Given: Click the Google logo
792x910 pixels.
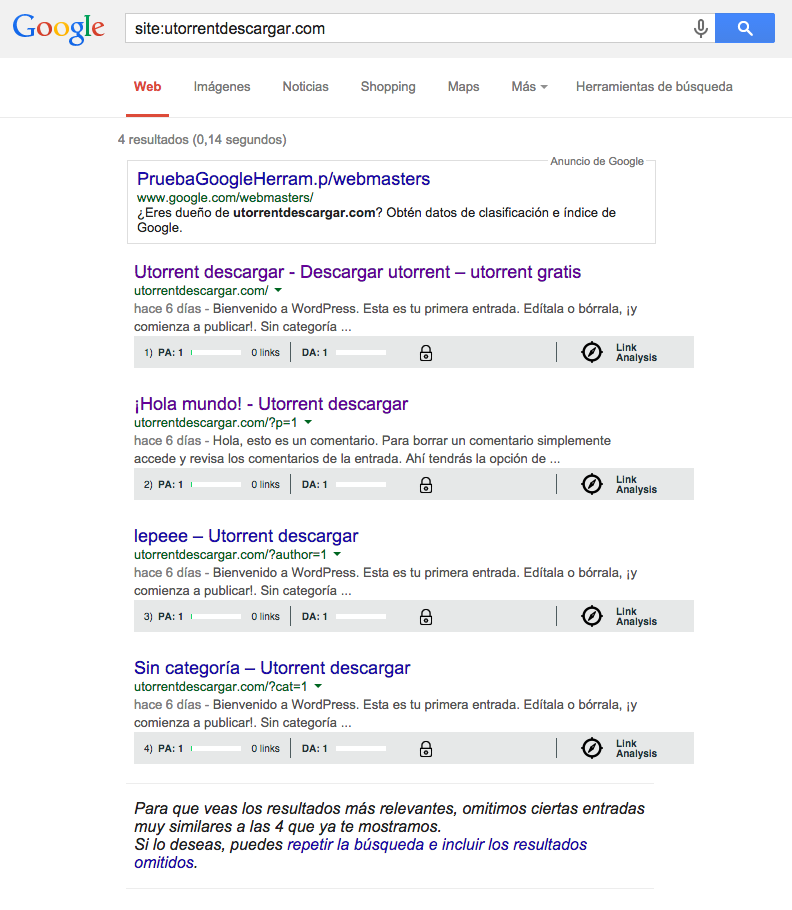Looking at the screenshot, I should click(x=59, y=28).
